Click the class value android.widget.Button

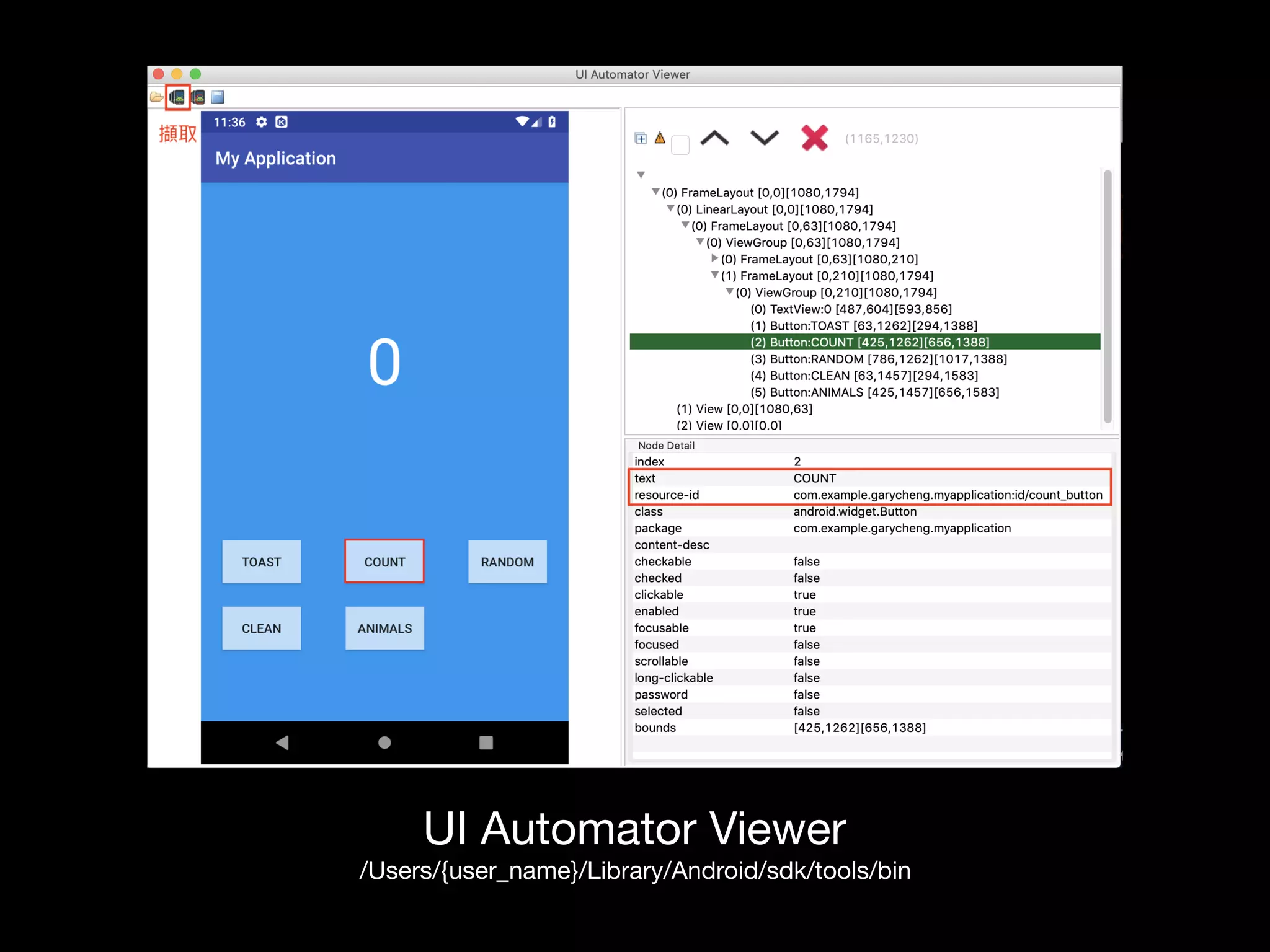[x=855, y=512]
